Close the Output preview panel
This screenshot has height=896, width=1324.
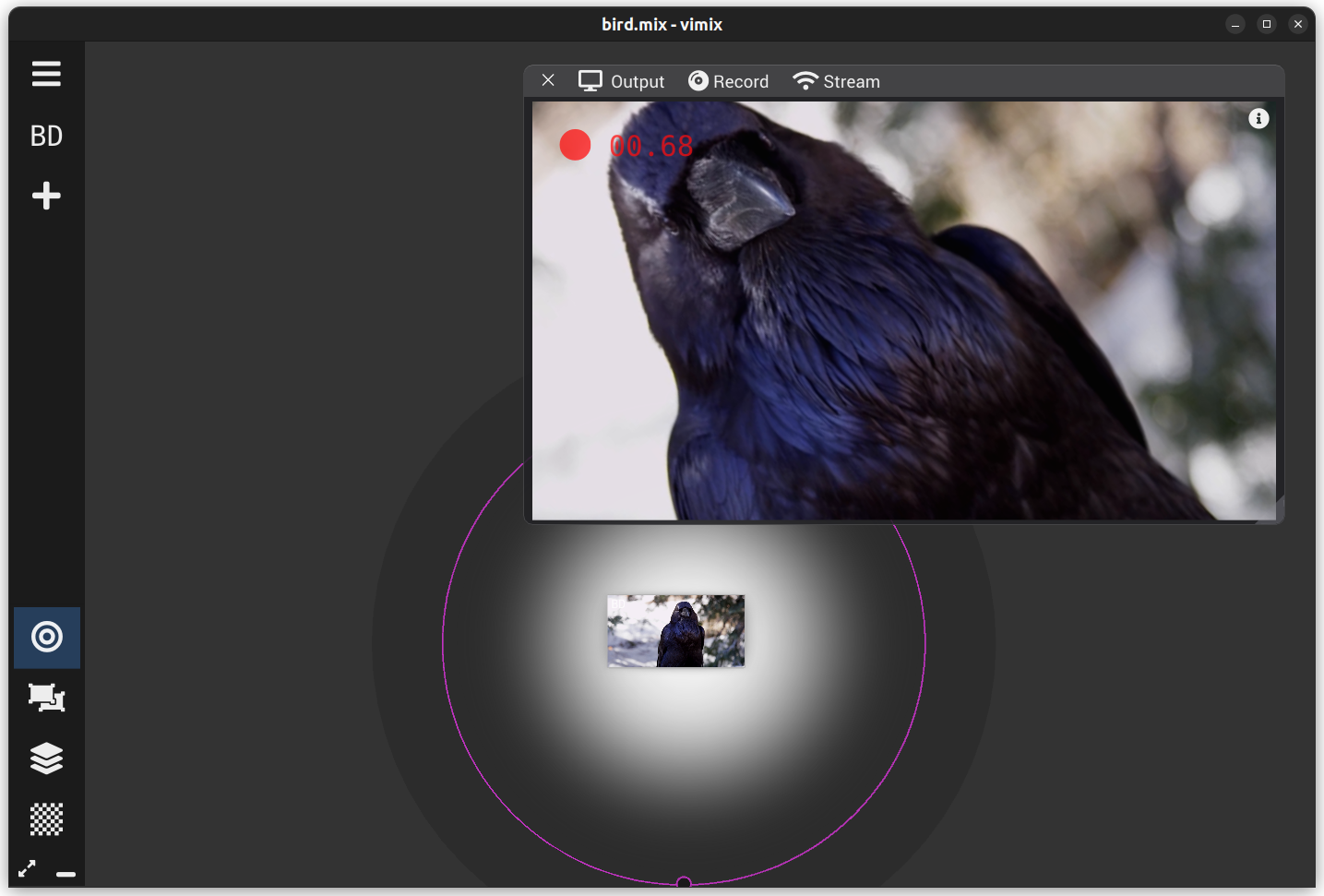coord(548,80)
